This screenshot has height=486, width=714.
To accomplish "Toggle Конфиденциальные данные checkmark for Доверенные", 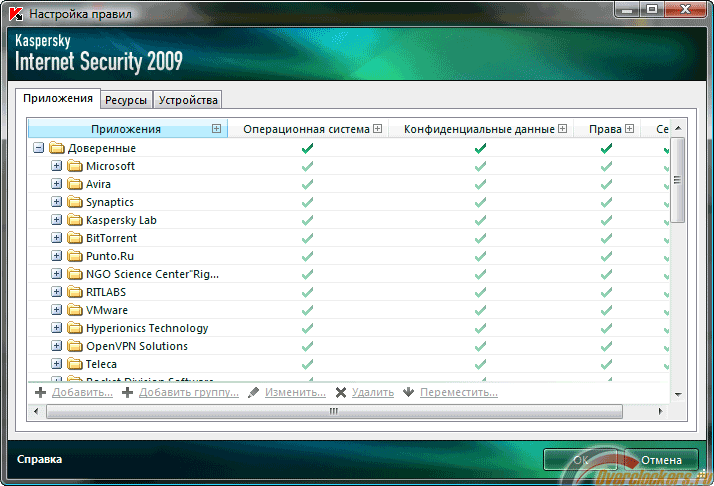I will click(480, 148).
